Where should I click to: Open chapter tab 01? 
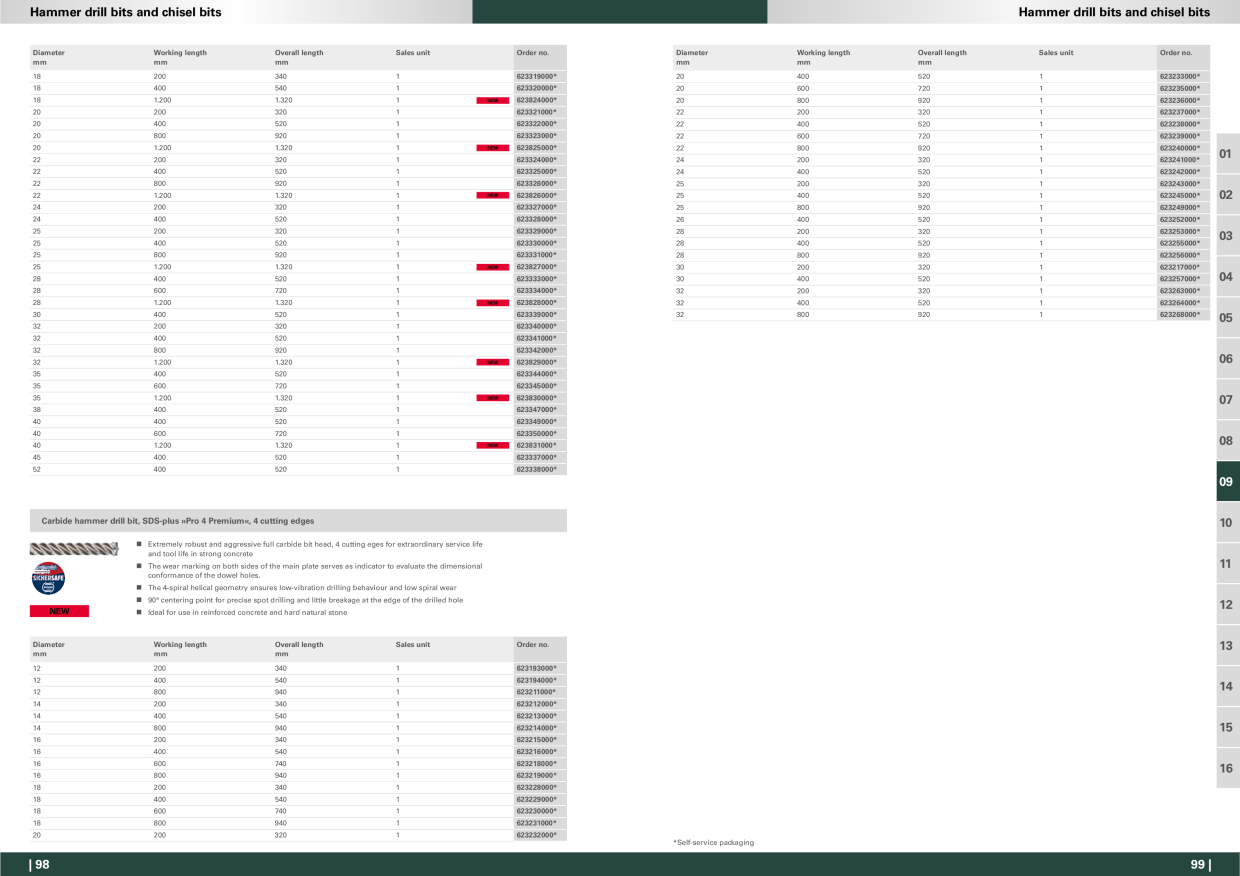[1226, 154]
